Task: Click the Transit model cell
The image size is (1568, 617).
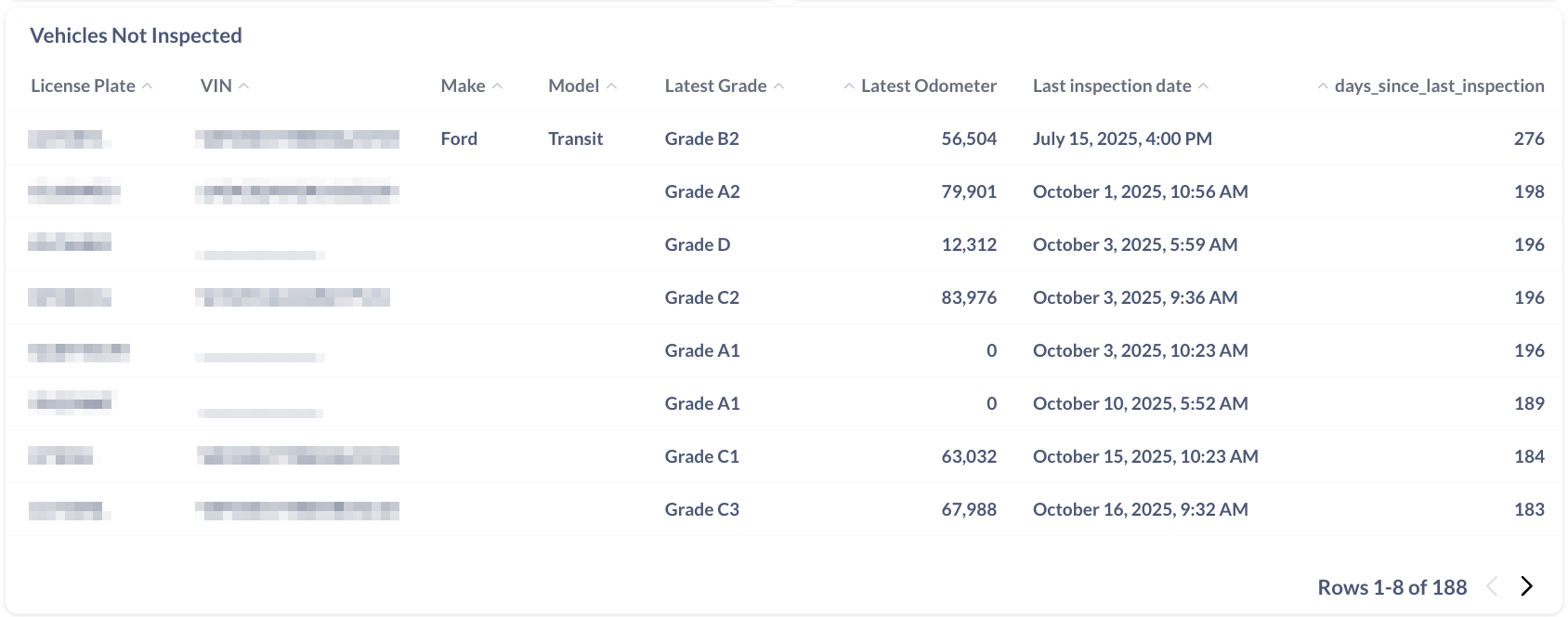Action: [576, 138]
